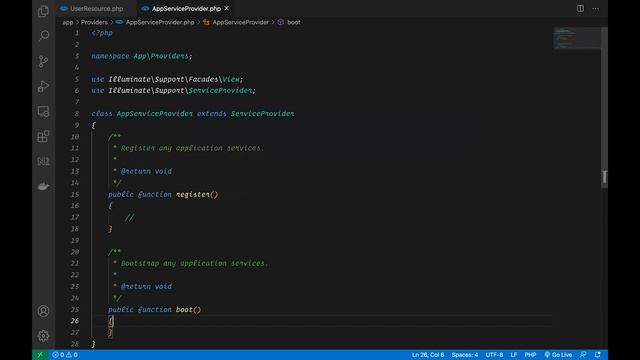Open the AppServiceProvider class breadcrumb
Viewport: 640px width, 360px height.
point(240,22)
